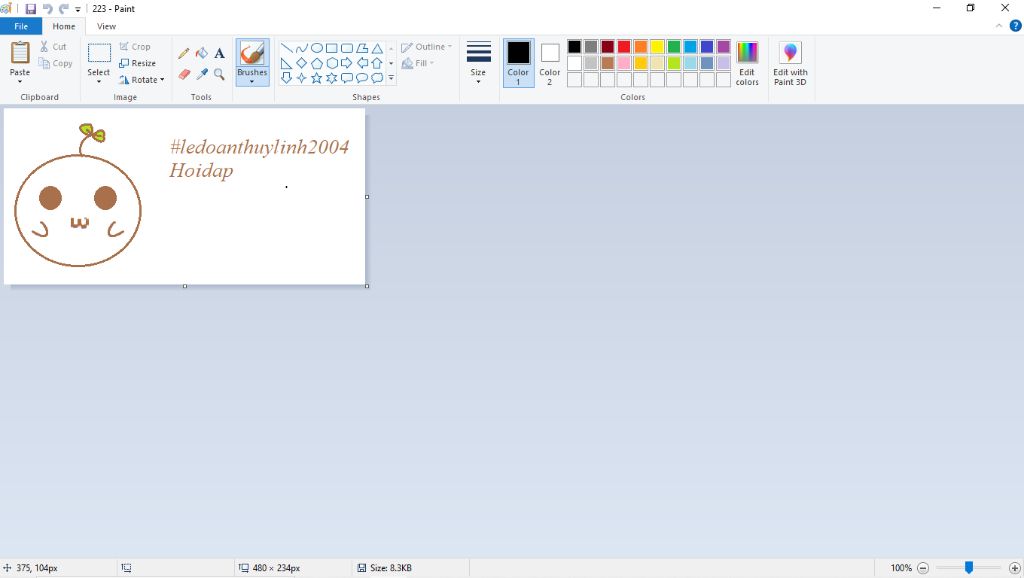This screenshot has width=1024, height=578.
Task: Open the Outline dropdown
Action: pos(426,47)
